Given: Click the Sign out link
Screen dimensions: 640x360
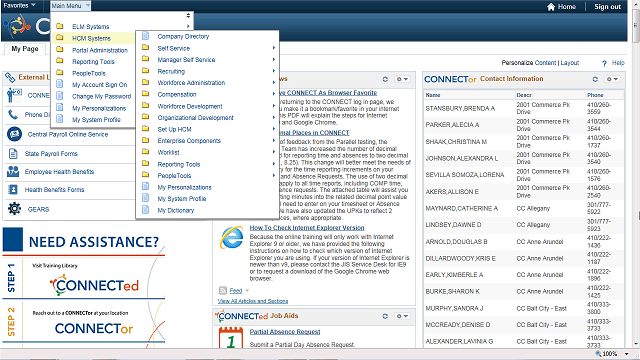Looking at the screenshot, I should coord(607,7).
